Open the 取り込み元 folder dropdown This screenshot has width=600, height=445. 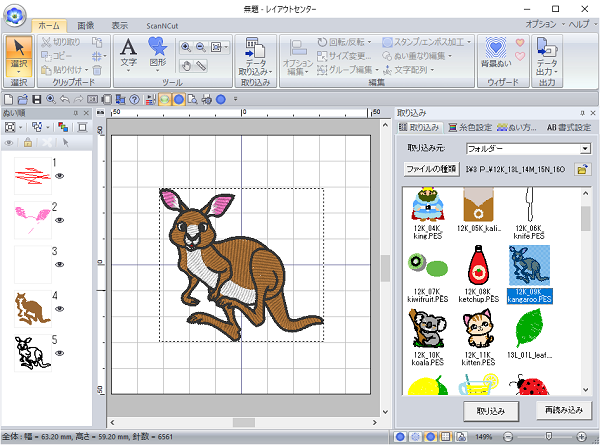(x=585, y=148)
